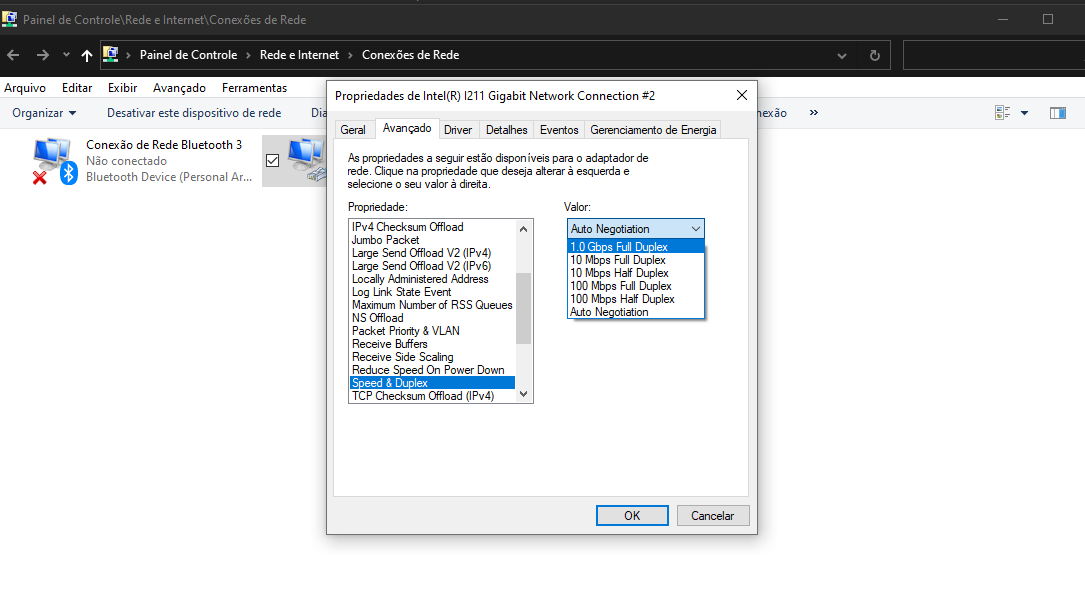Screen dimensions: 1085x611
Task: Open the Avançado menu in menu bar
Action: (179, 88)
